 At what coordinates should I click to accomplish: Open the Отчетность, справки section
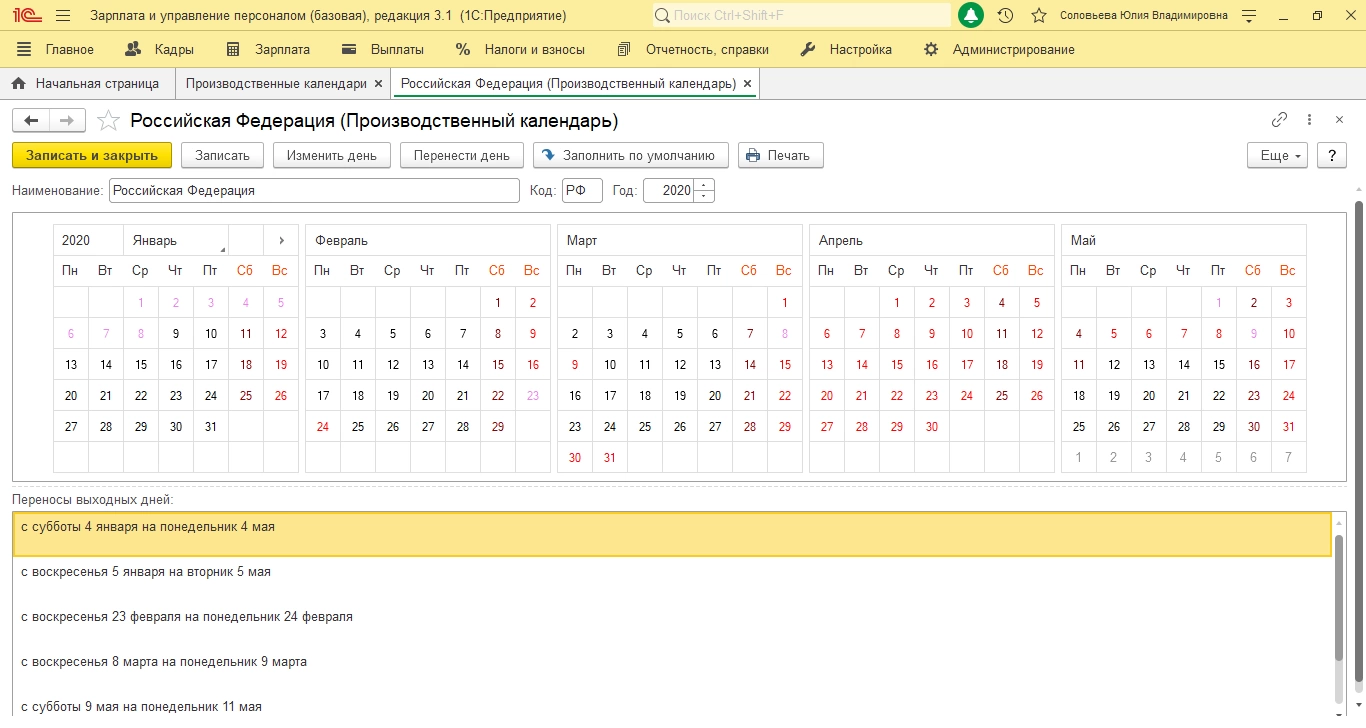point(694,49)
